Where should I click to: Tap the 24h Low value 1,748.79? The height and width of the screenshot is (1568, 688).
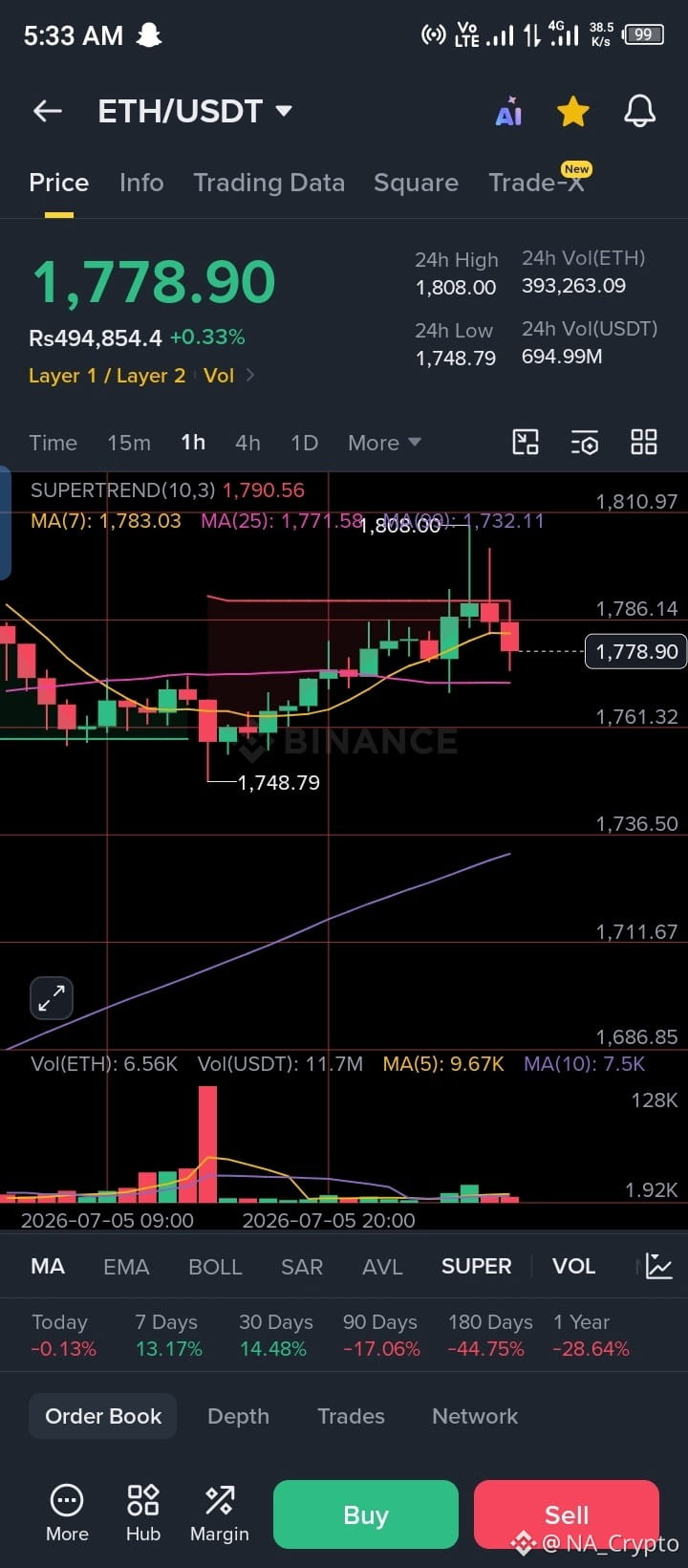(456, 359)
